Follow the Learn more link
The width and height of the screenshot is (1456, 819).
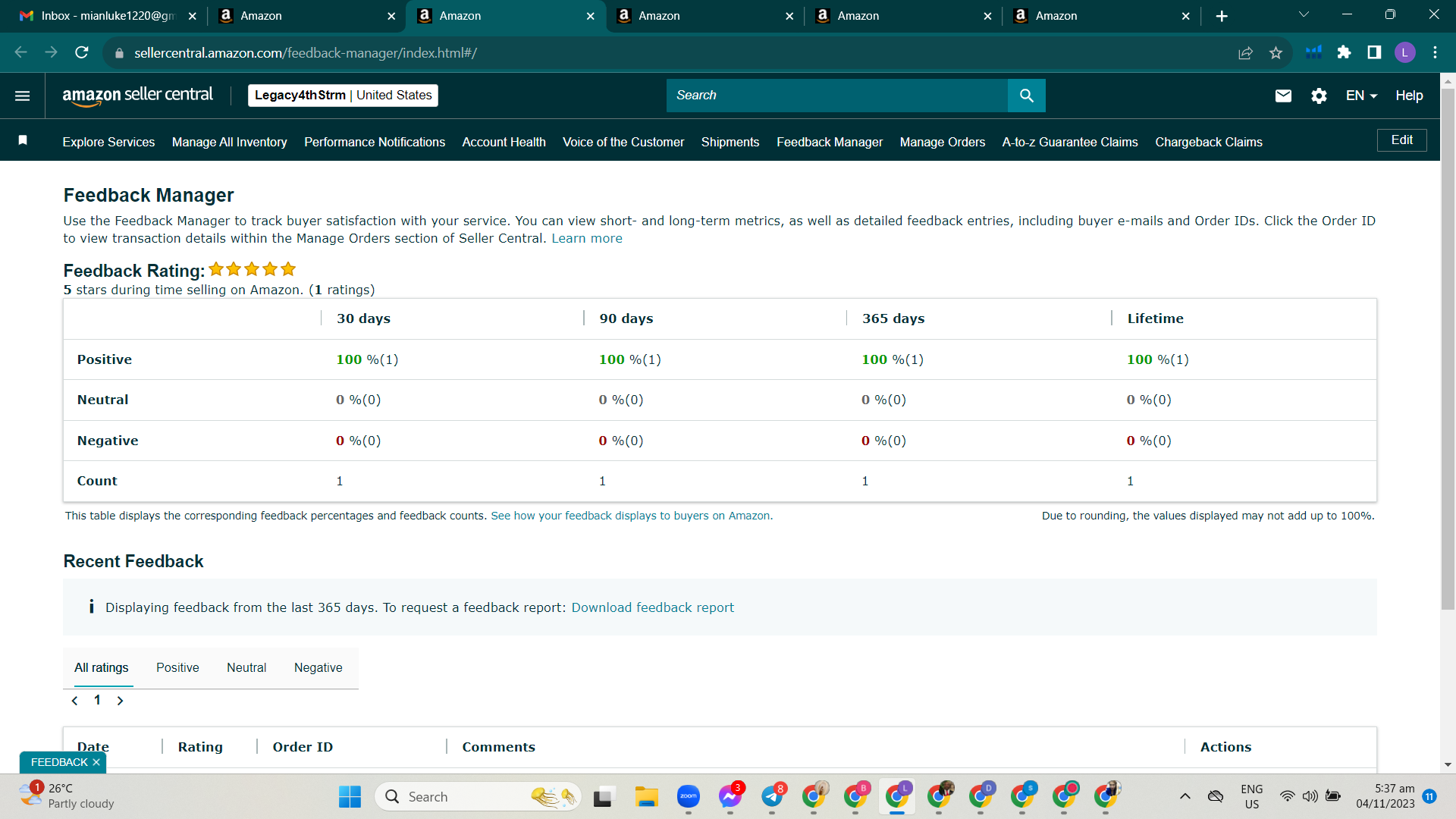[x=587, y=238]
